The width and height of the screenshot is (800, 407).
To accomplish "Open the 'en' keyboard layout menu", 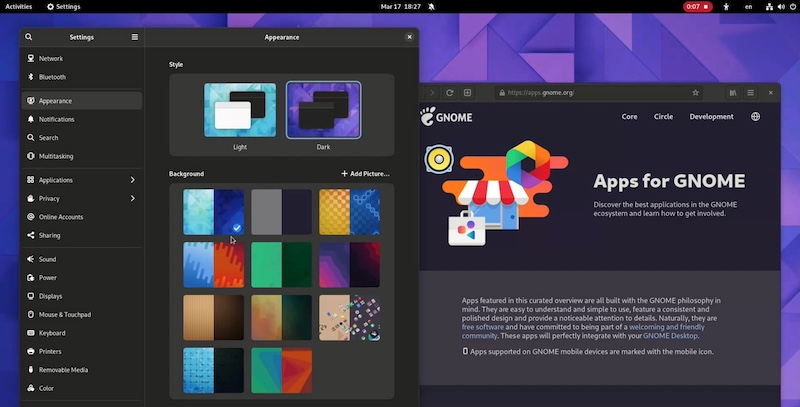I will pyautogui.click(x=748, y=7).
